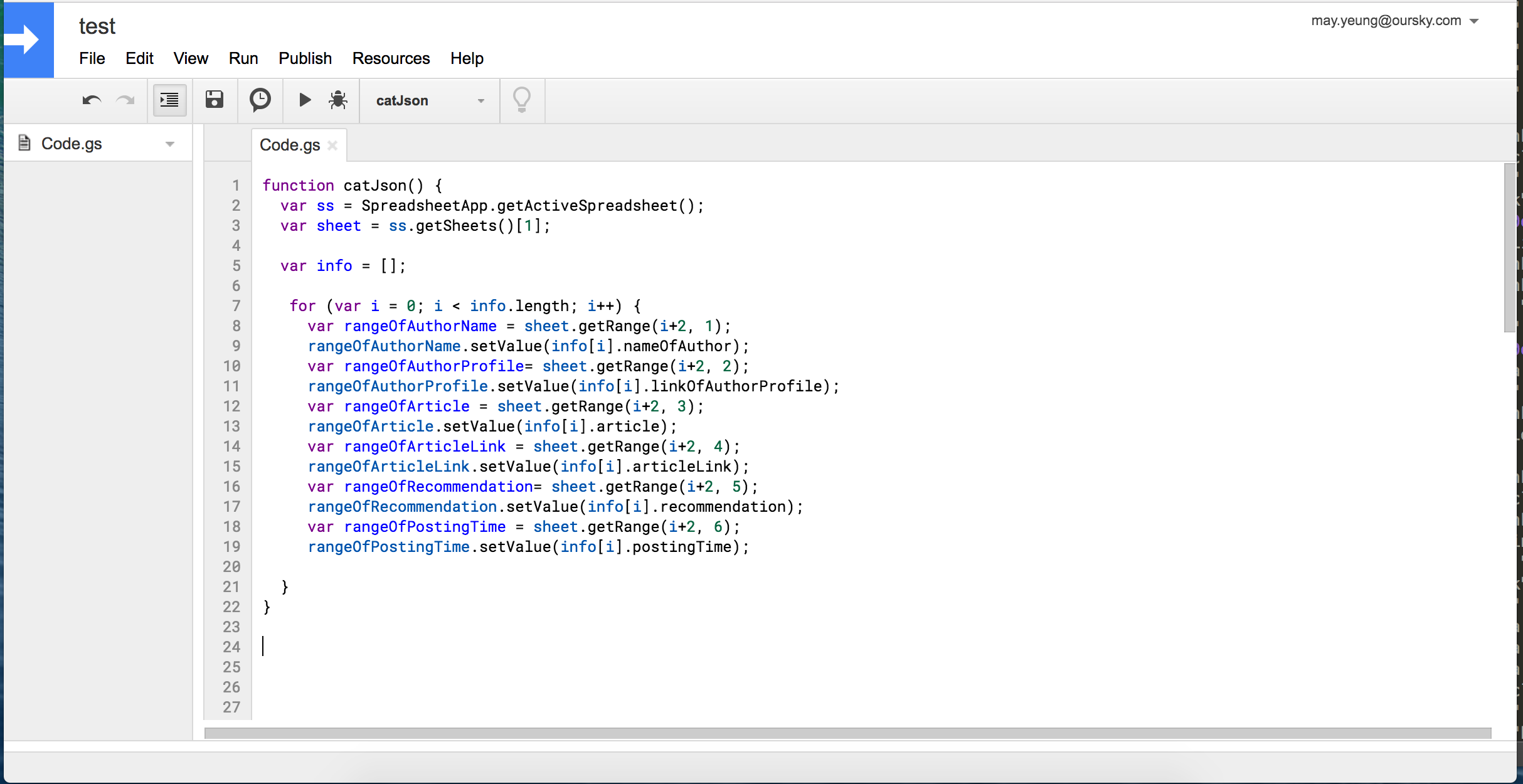Switch to the Code.gs editor tab
1523x784 pixels.
pos(290,144)
